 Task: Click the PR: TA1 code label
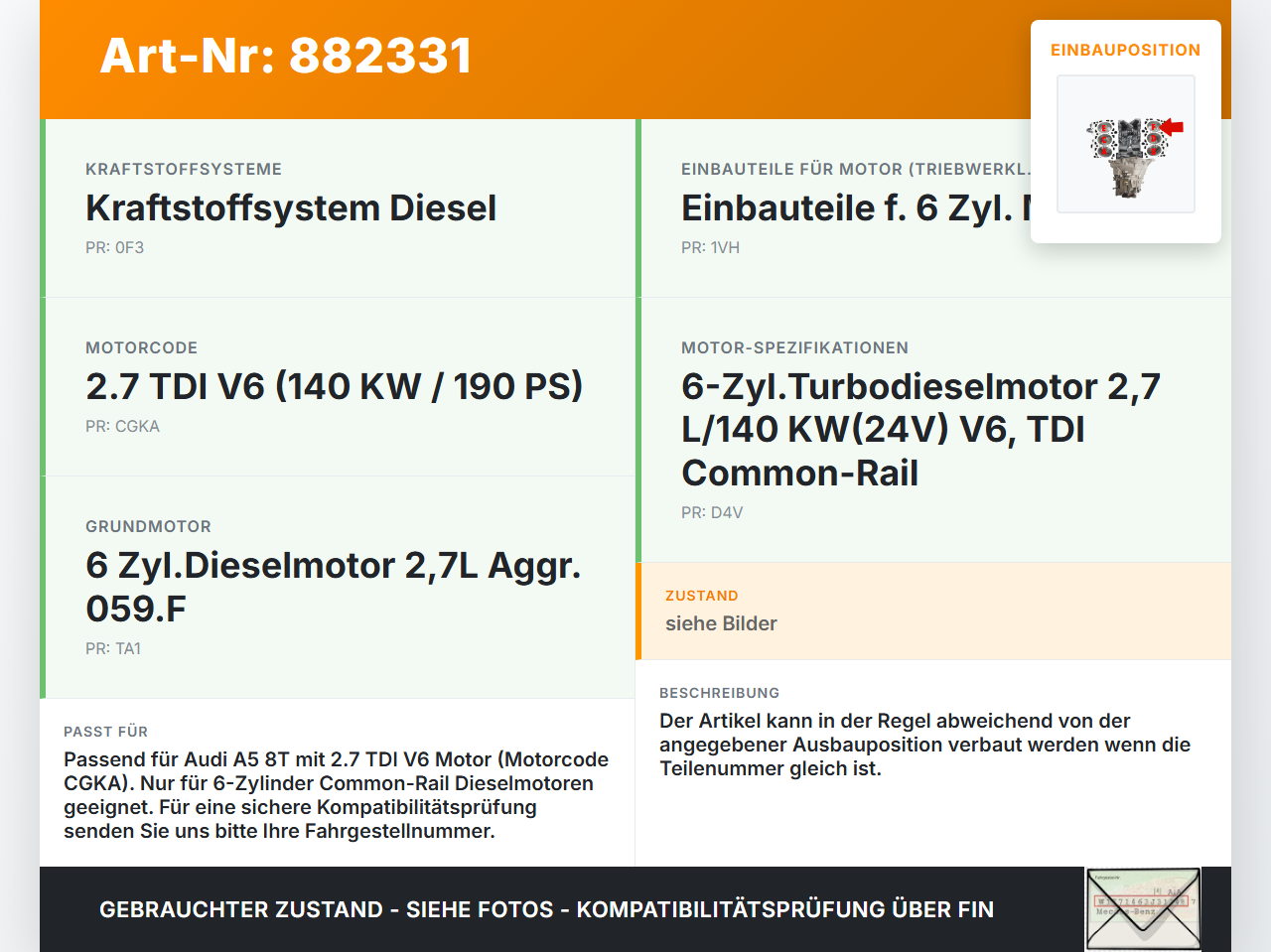(x=113, y=648)
